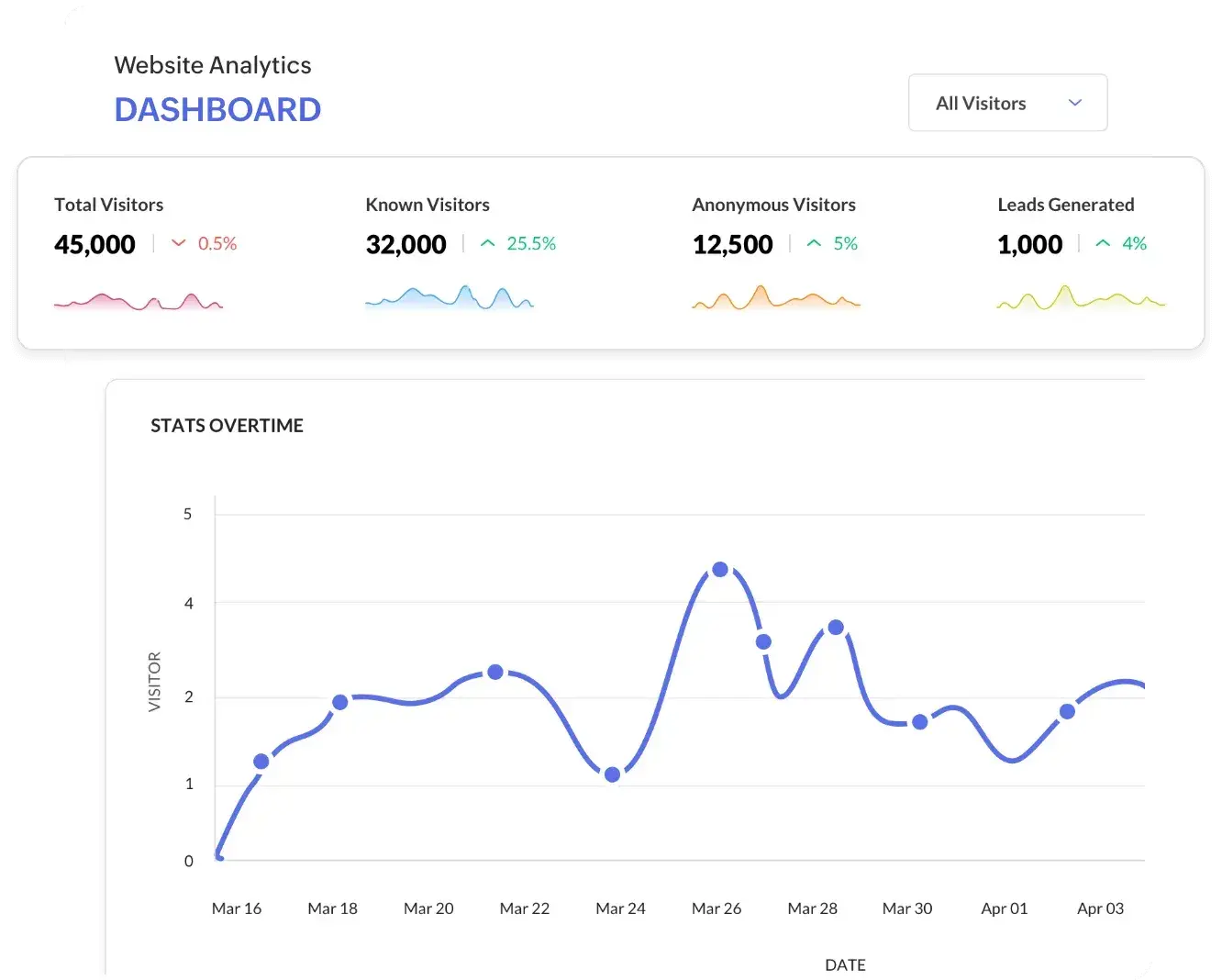Select the red Total Visitors sparkline
This screenshot has height=980, width=1222.
pos(138,300)
